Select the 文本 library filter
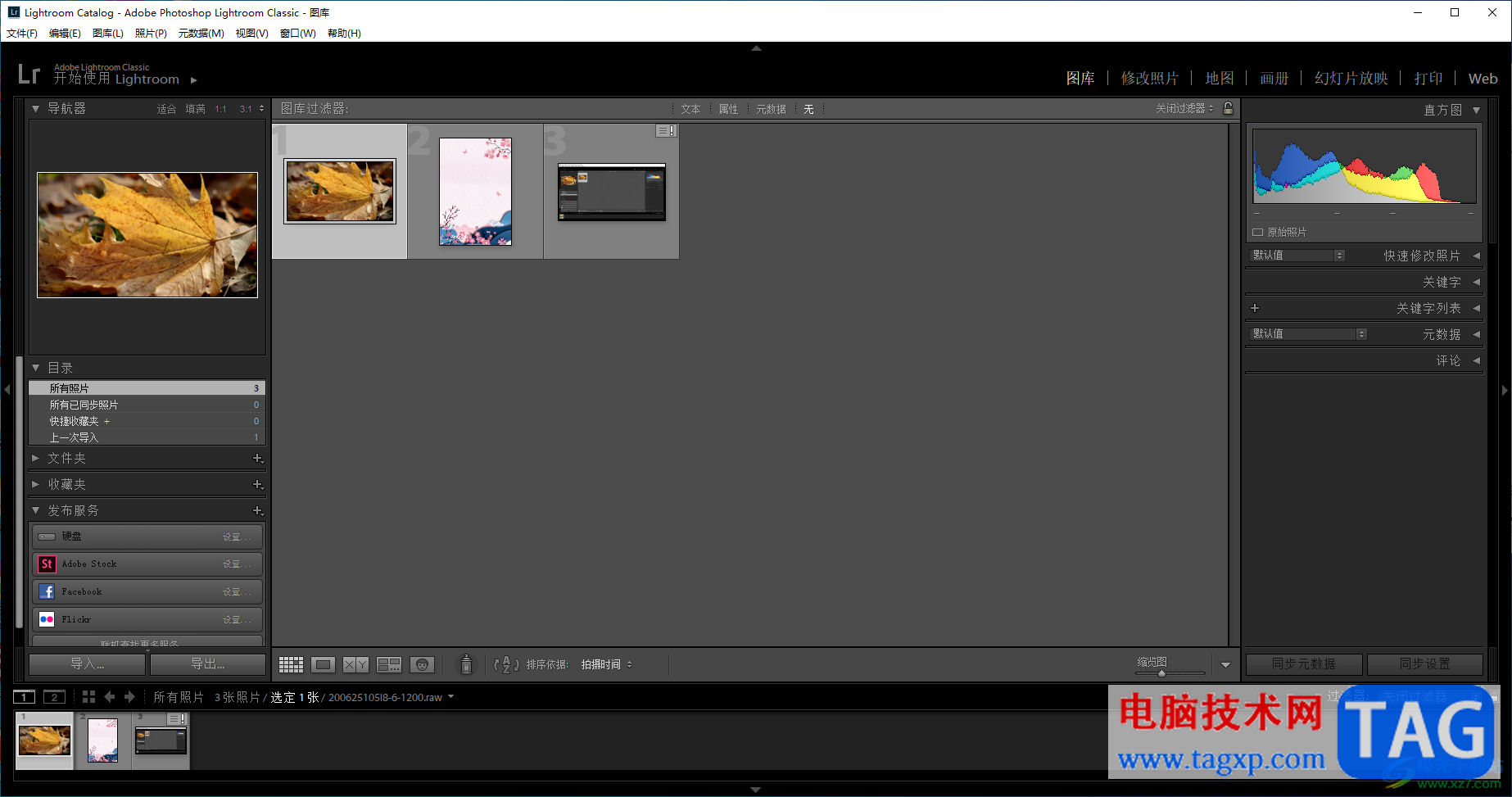This screenshot has width=1512, height=797. 690,109
